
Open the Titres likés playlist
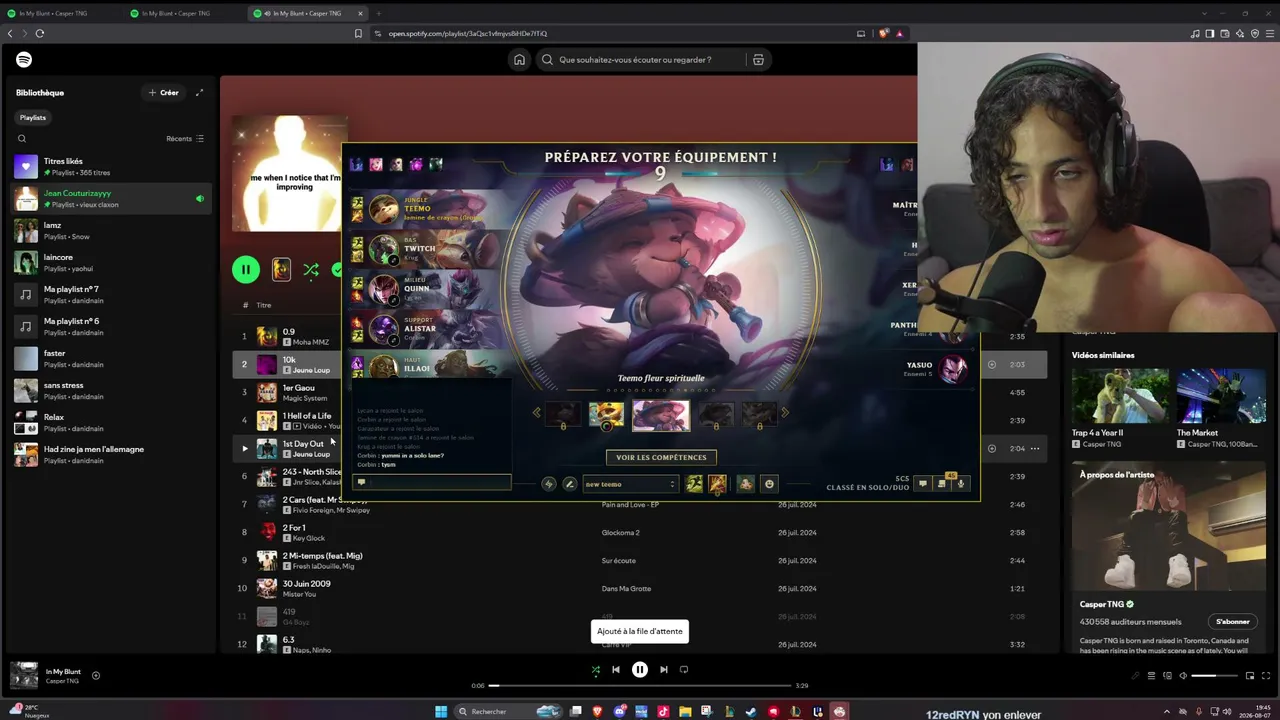pyautogui.click(x=112, y=166)
